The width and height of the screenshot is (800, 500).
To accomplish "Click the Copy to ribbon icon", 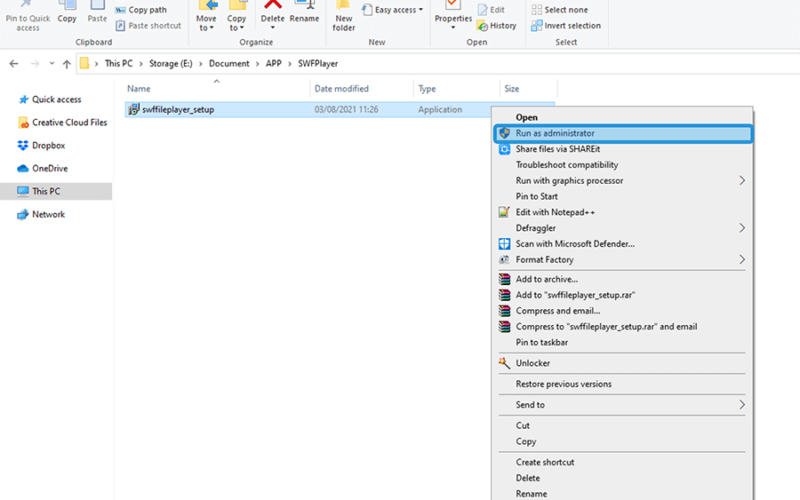I will pos(237,6).
